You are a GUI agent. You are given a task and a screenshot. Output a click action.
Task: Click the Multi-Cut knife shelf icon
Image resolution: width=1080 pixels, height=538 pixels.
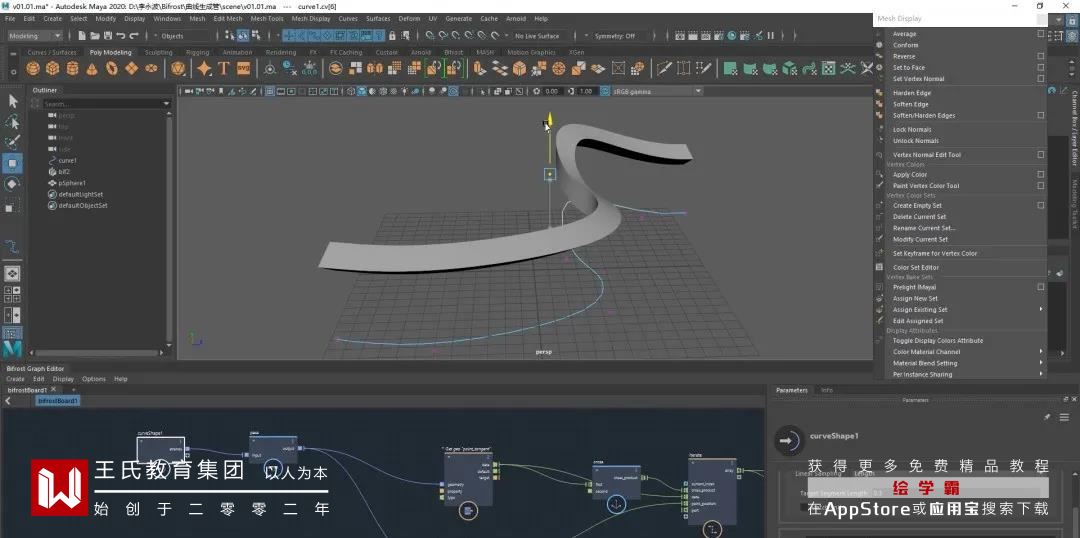pos(663,68)
